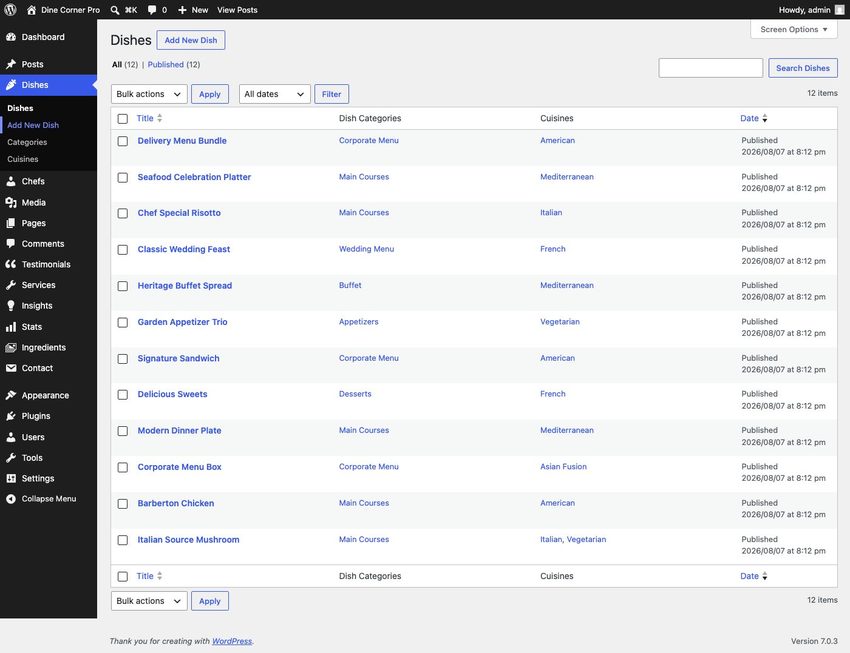Open the bottom Bulk actions dropdown

pos(149,601)
